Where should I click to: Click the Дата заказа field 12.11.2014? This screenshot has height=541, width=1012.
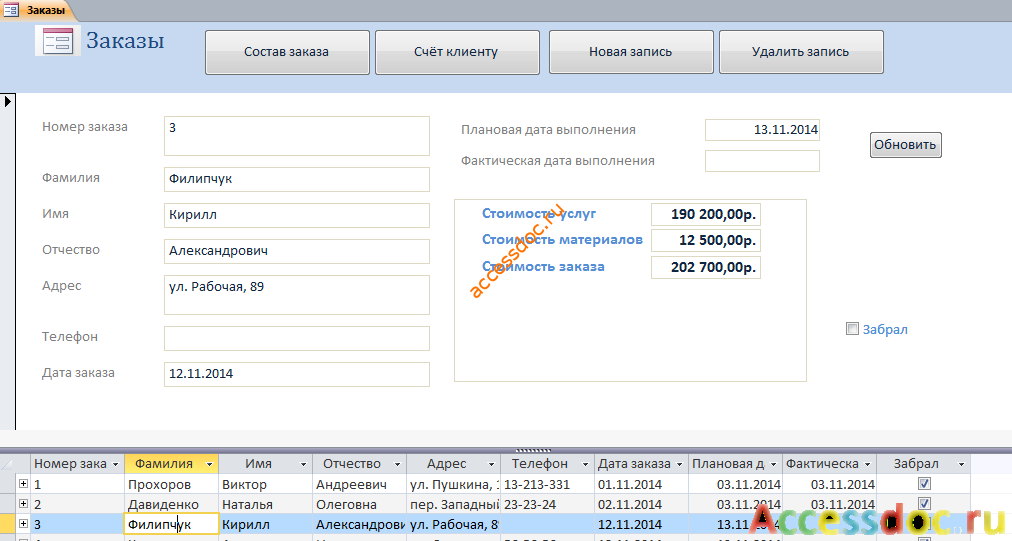pyautogui.click(x=297, y=374)
